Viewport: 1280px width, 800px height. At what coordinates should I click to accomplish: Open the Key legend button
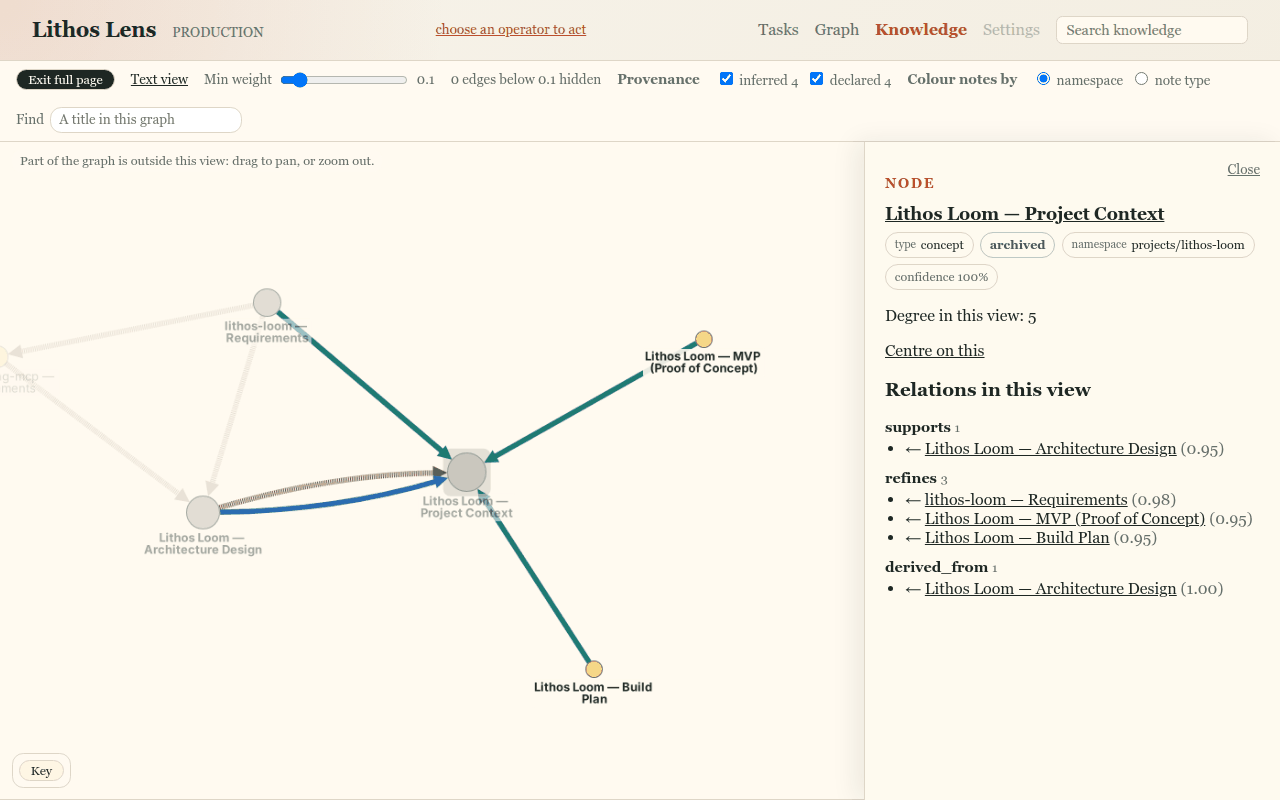coord(41,771)
